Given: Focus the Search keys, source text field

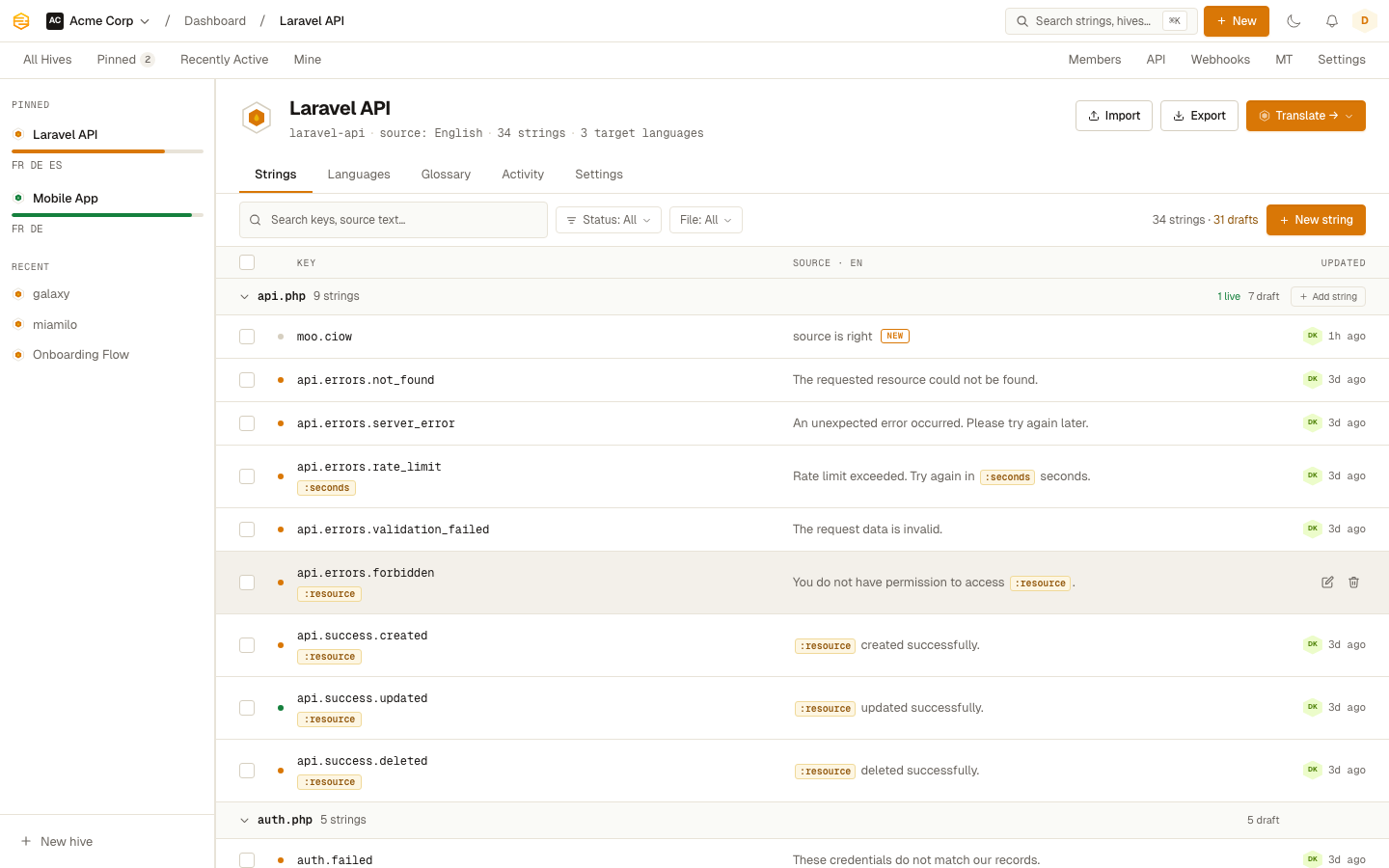Looking at the screenshot, I should (394, 220).
